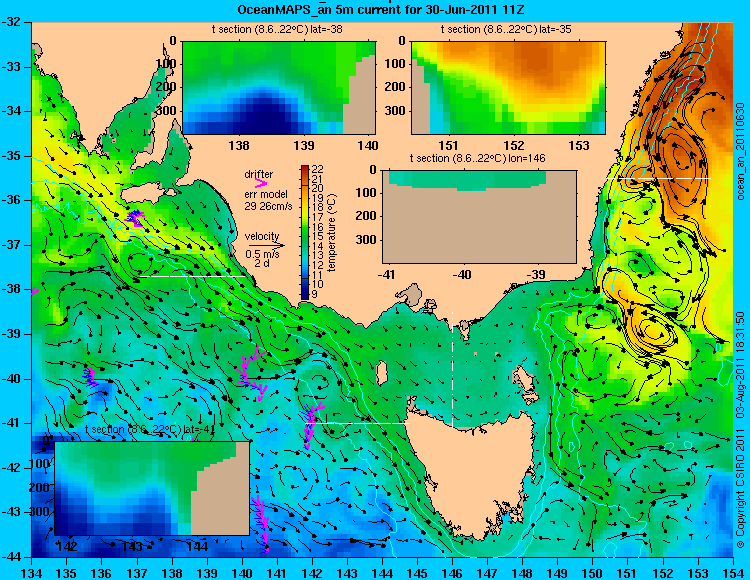Viewport: 750px width, 580px height.
Task: Click the dark blue 9 end of color bar
Action: [305, 295]
